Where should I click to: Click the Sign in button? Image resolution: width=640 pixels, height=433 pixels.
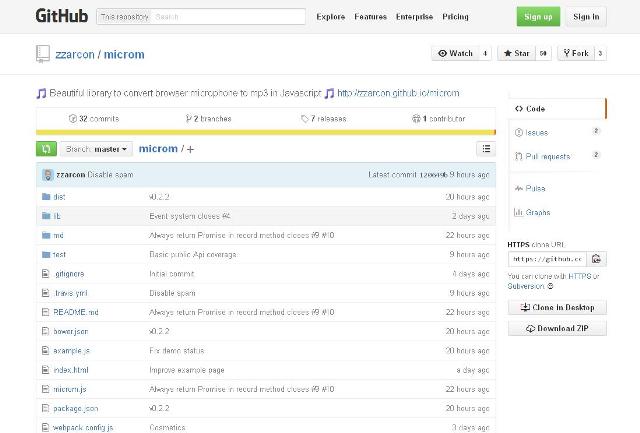(x=586, y=17)
